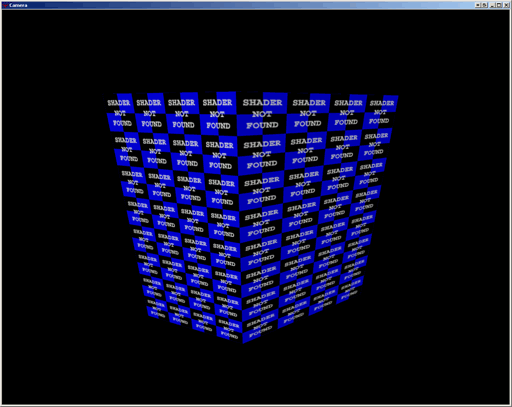
Task: Maximize the Camera window
Action: point(499,5)
